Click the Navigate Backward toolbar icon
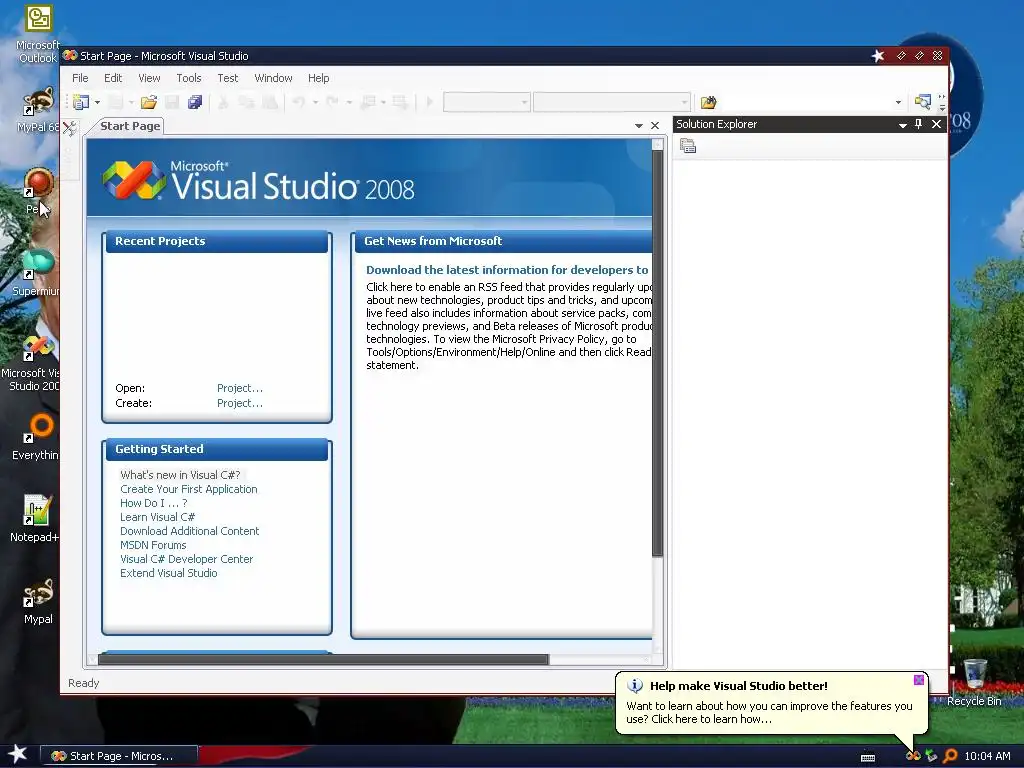 pos(368,102)
